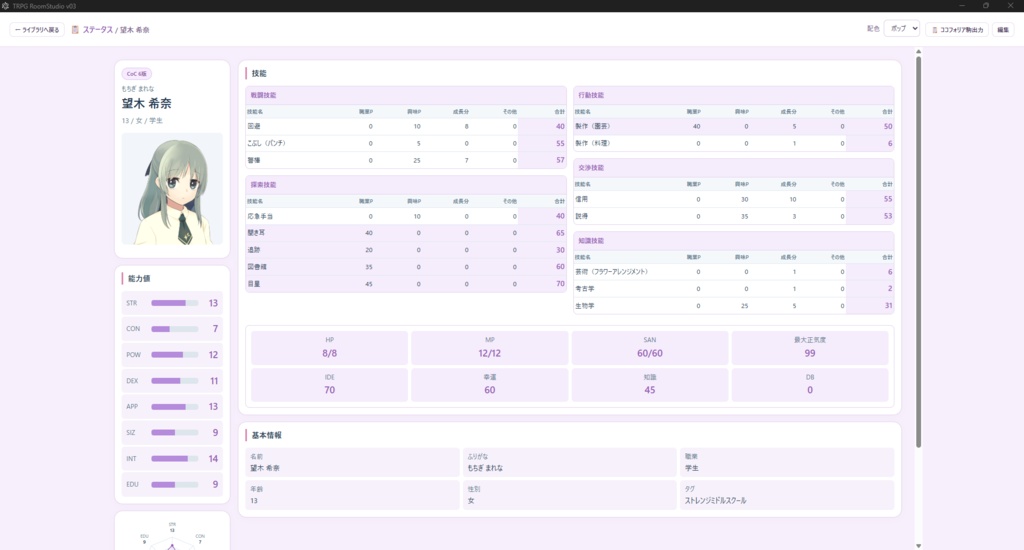
Task: Click the HP 8/8 stat box
Action: pyautogui.click(x=329, y=348)
